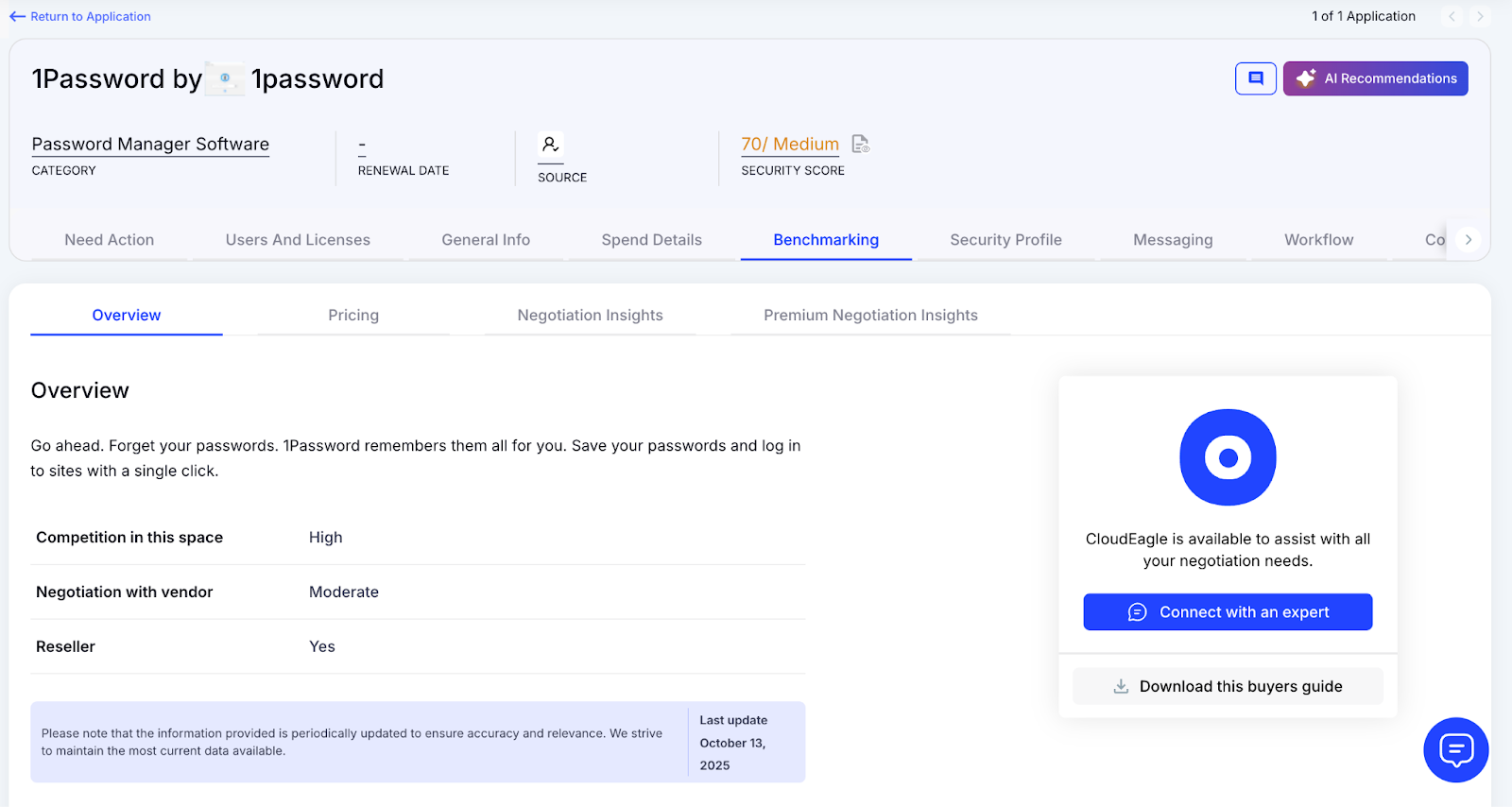Viewport: 1512px width, 807px height.
Task: Click Connect with an expert button
Action: tap(1228, 612)
